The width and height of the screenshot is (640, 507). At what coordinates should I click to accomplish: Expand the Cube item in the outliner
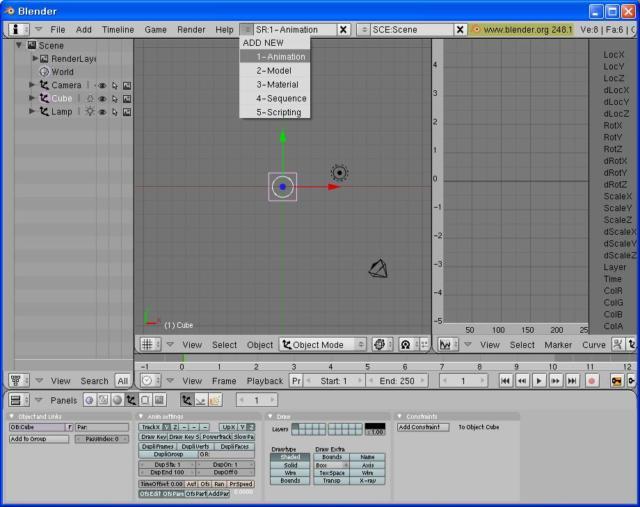tap(32, 98)
